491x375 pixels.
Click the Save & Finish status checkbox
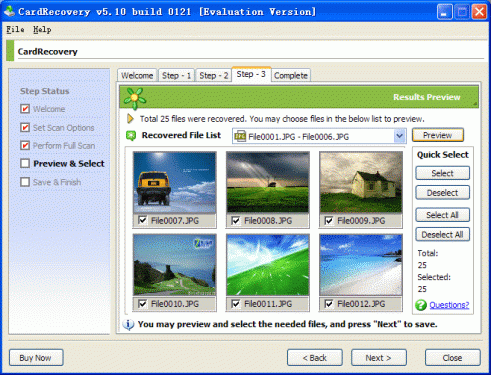click(x=25, y=182)
